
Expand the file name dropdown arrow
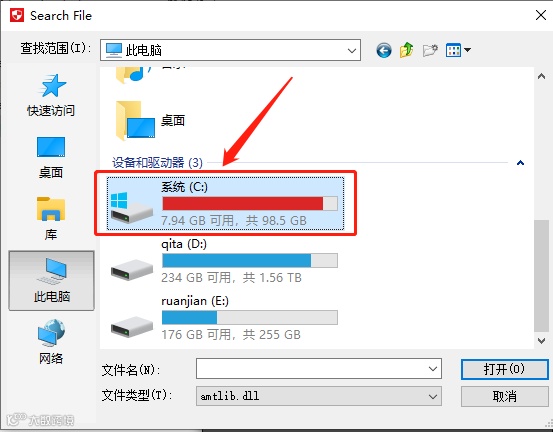tap(433, 369)
